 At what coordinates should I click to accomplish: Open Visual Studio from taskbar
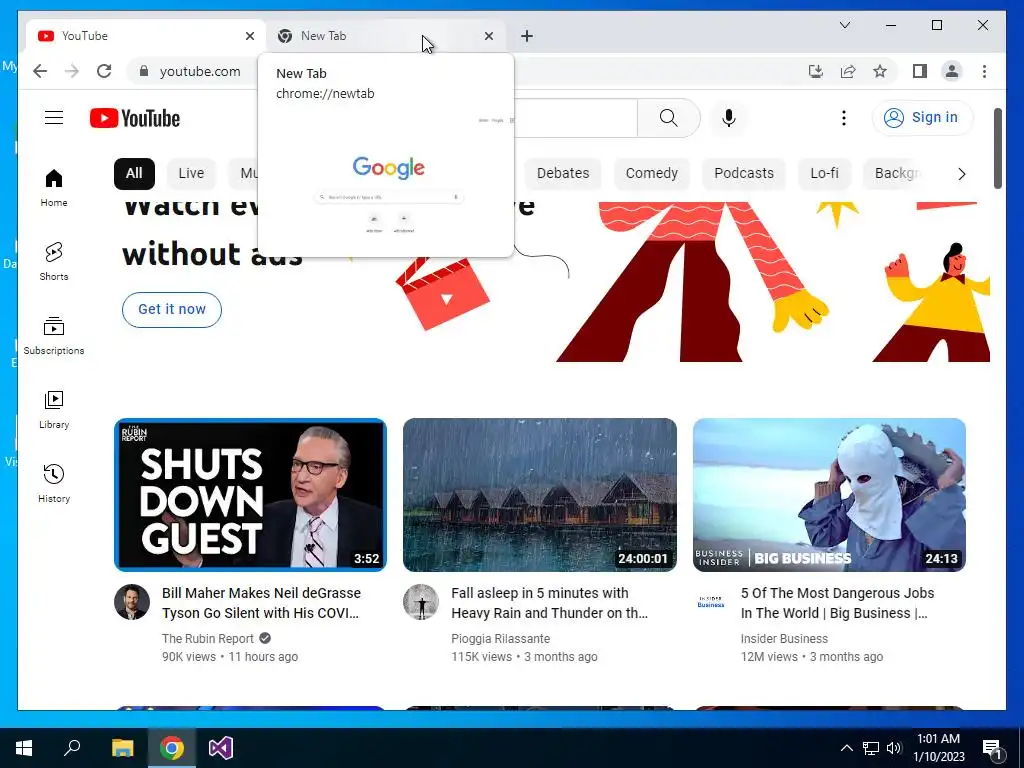point(221,748)
